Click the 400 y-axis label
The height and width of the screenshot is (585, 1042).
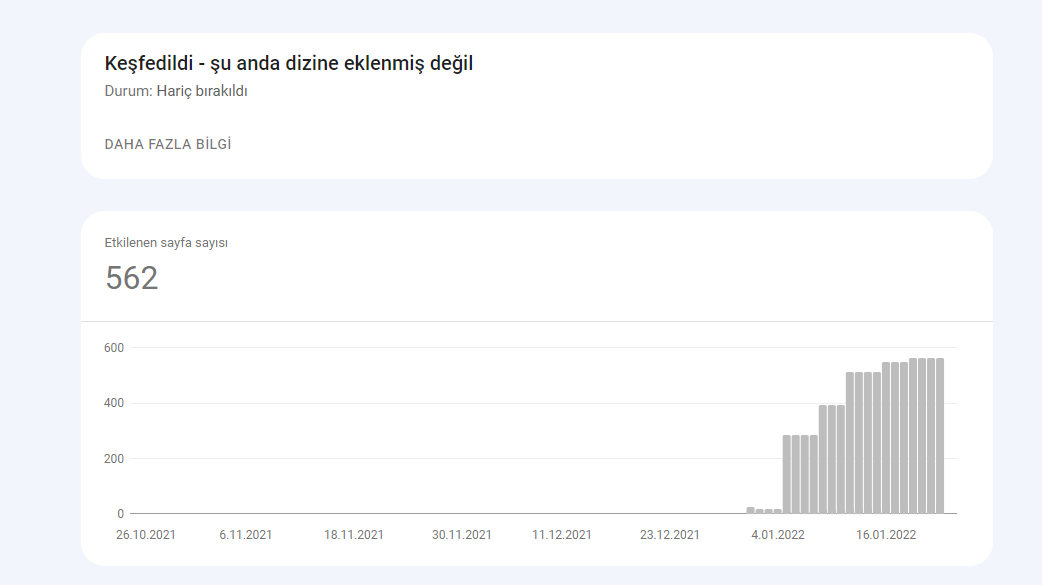(x=114, y=403)
